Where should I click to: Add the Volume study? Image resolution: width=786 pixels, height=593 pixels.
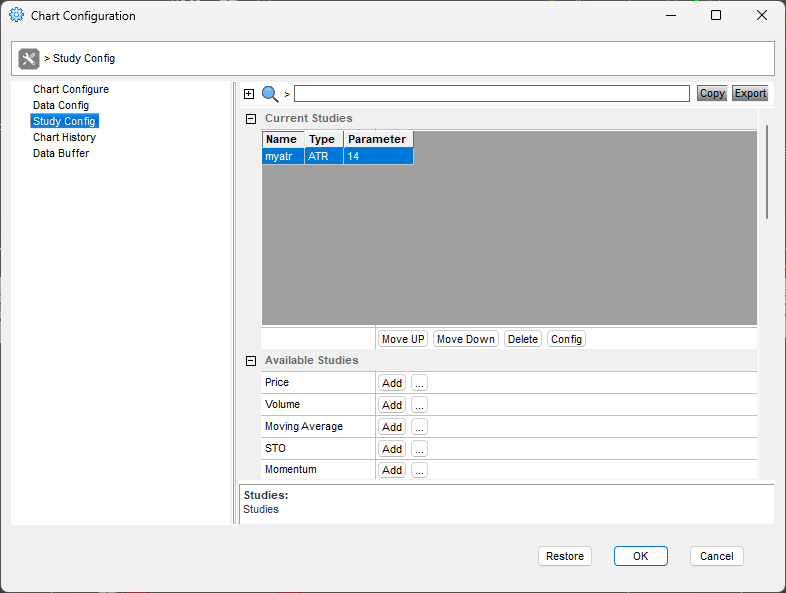tap(392, 405)
